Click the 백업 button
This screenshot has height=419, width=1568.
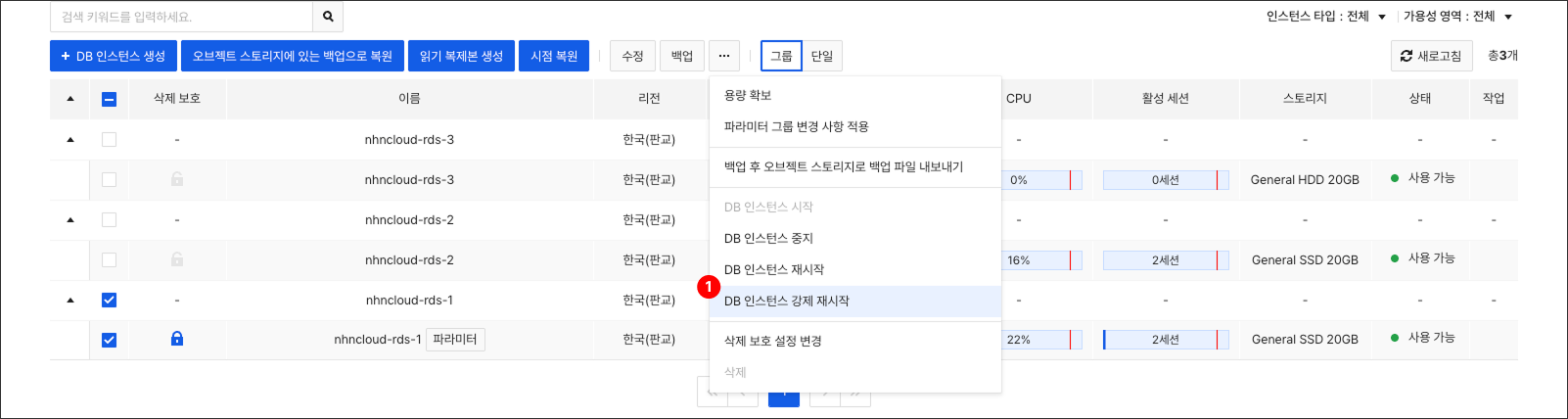[x=682, y=56]
